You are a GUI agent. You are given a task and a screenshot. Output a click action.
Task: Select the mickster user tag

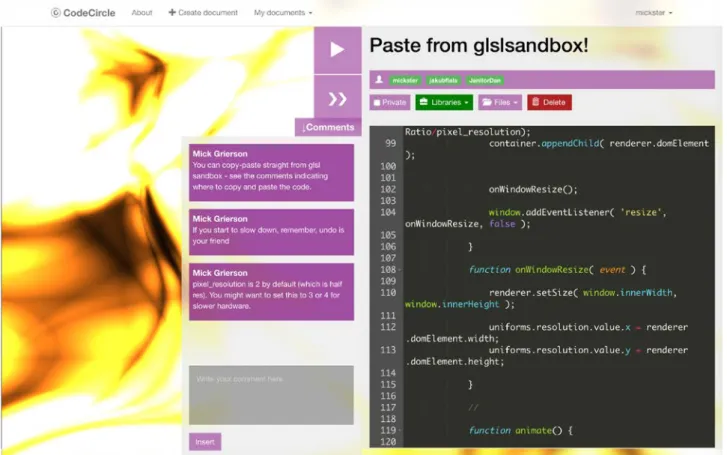(x=405, y=80)
